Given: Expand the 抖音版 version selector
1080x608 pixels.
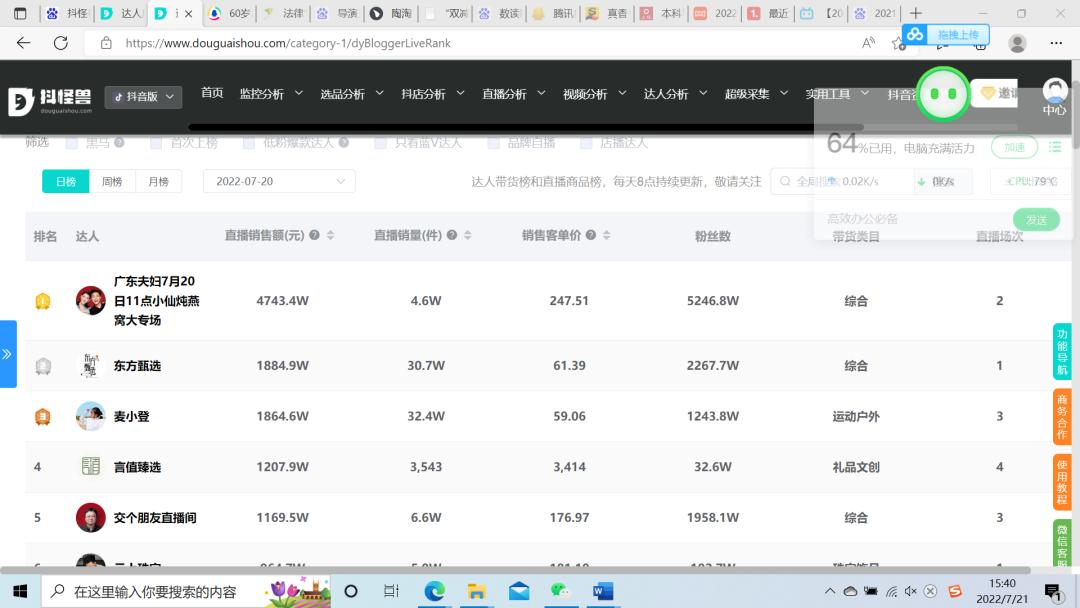Looking at the screenshot, I should click(144, 97).
